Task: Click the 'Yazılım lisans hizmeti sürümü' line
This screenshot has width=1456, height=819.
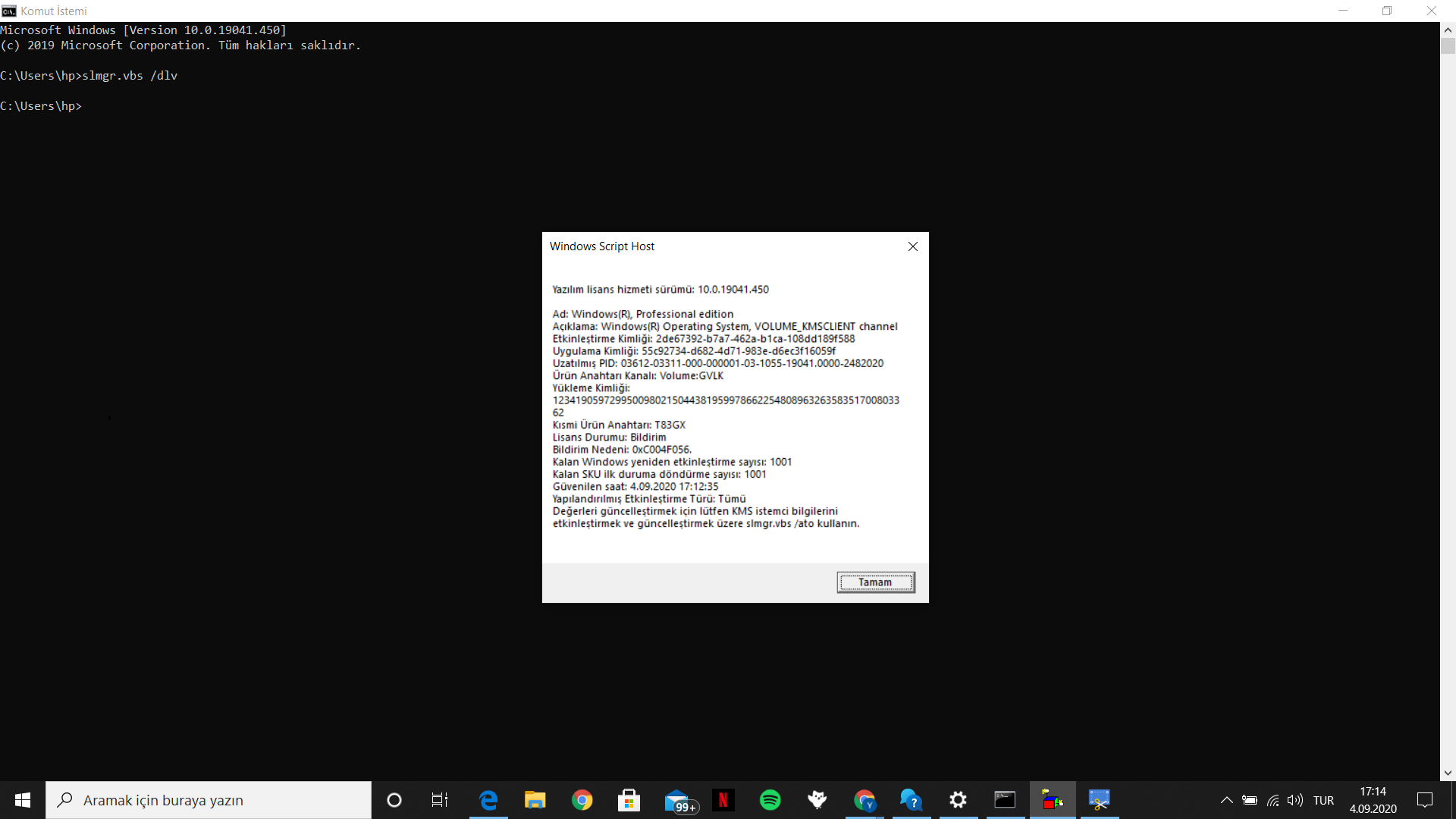Action: pos(661,290)
